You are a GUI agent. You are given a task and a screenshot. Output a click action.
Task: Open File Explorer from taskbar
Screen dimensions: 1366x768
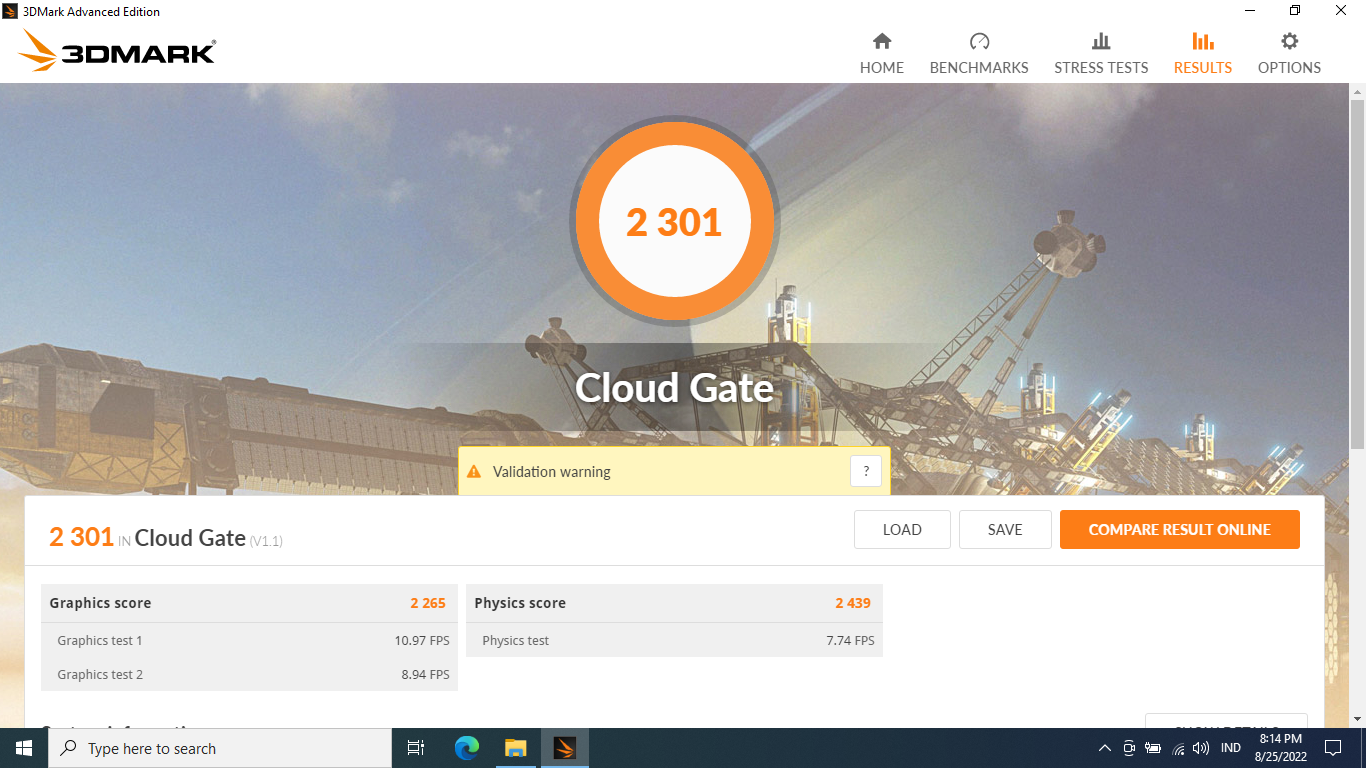pos(515,748)
